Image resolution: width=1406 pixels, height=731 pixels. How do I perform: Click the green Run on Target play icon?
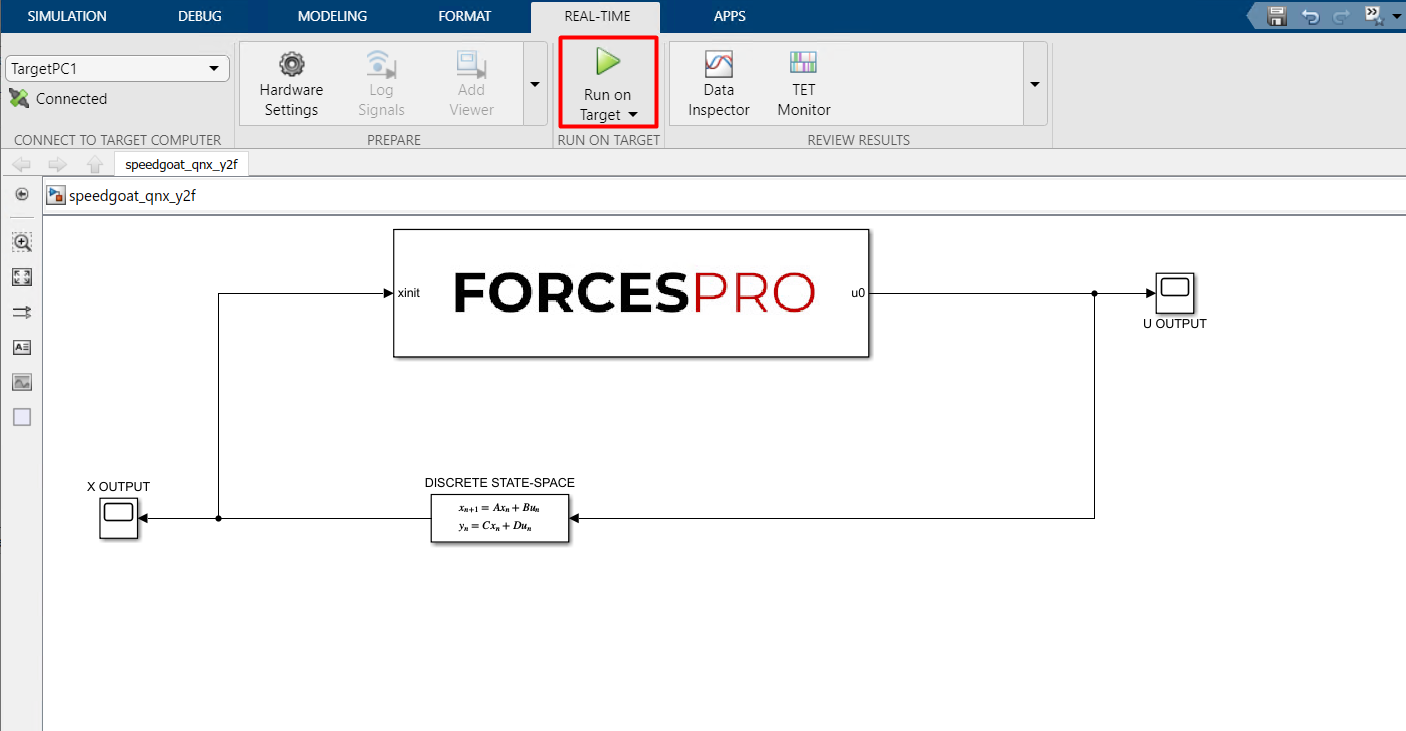pyautogui.click(x=607, y=62)
